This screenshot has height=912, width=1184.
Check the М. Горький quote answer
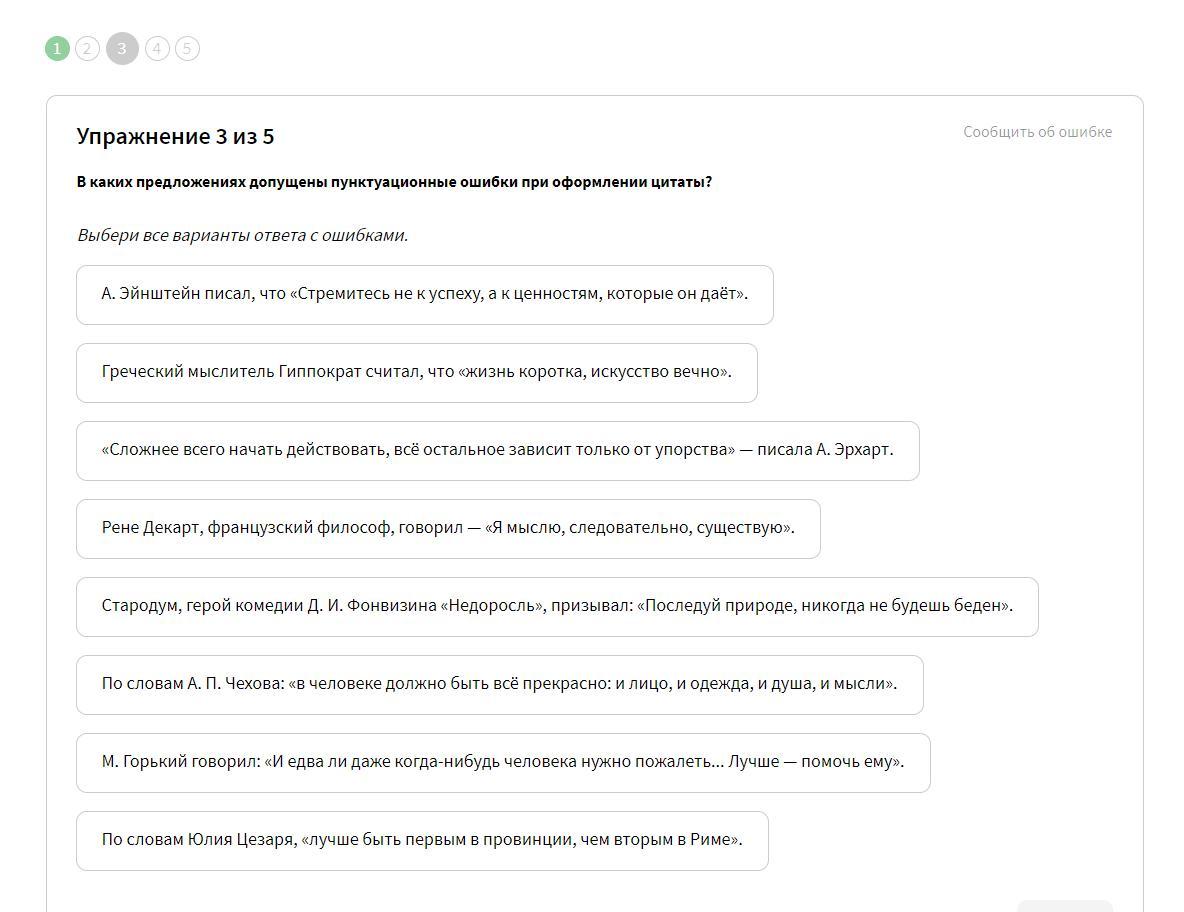coord(503,762)
